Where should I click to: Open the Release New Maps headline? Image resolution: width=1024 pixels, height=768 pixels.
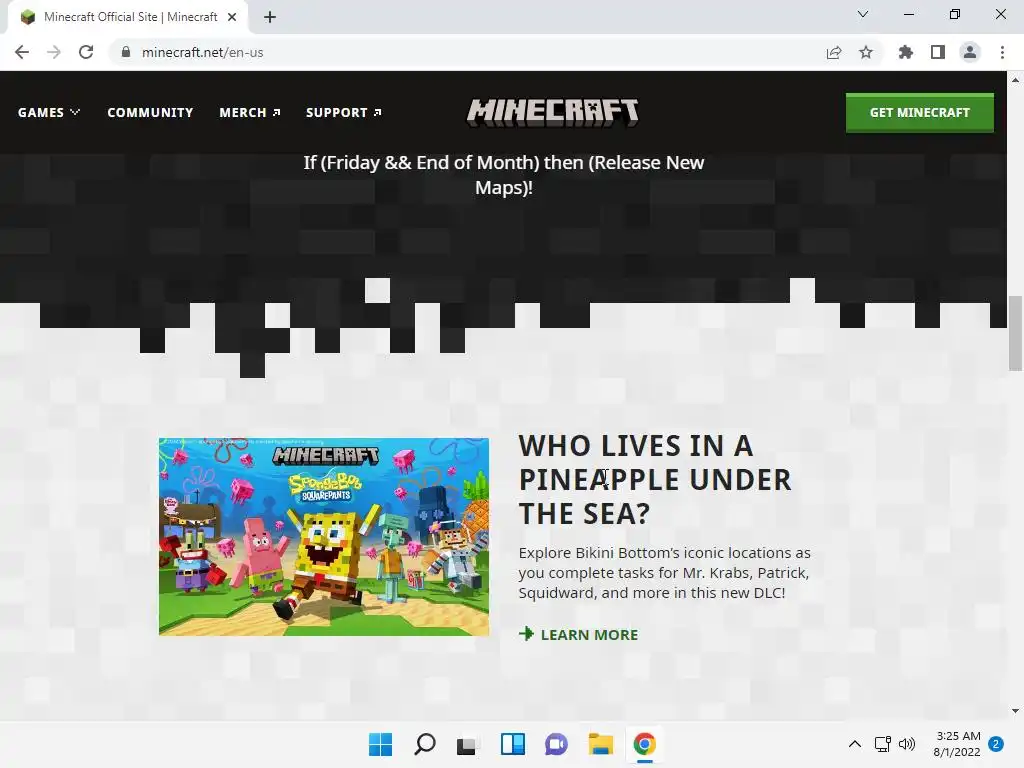504,175
